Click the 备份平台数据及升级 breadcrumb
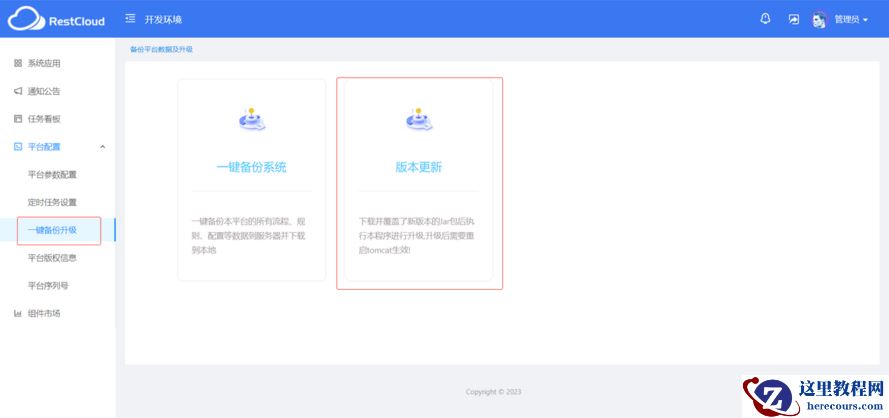 (162, 49)
